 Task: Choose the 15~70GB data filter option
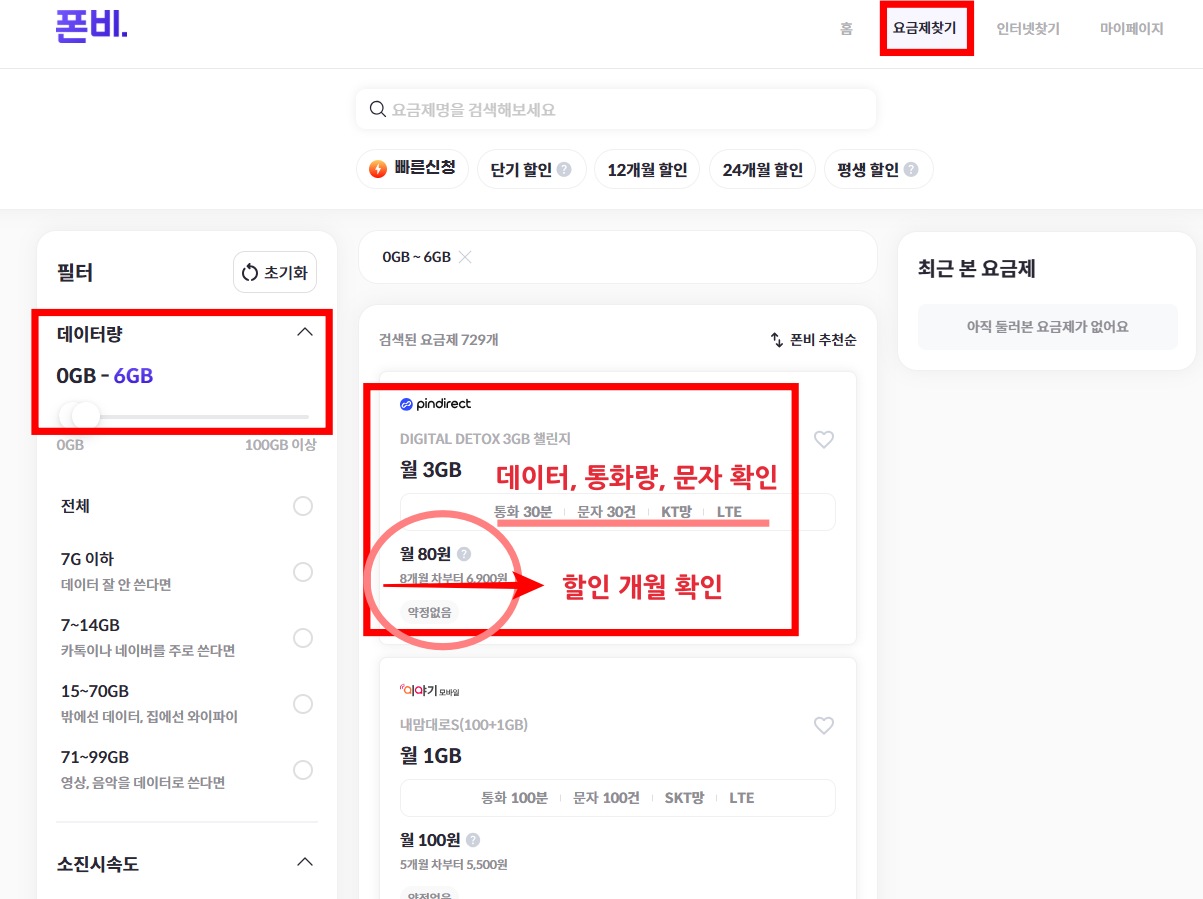click(x=303, y=704)
